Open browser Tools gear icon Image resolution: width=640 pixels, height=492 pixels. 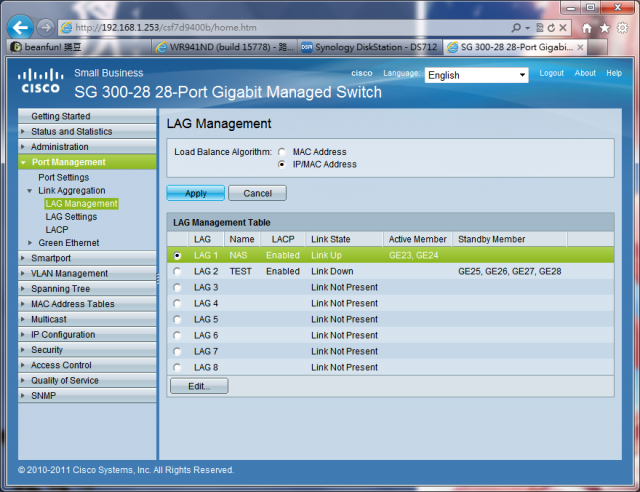click(x=622, y=28)
